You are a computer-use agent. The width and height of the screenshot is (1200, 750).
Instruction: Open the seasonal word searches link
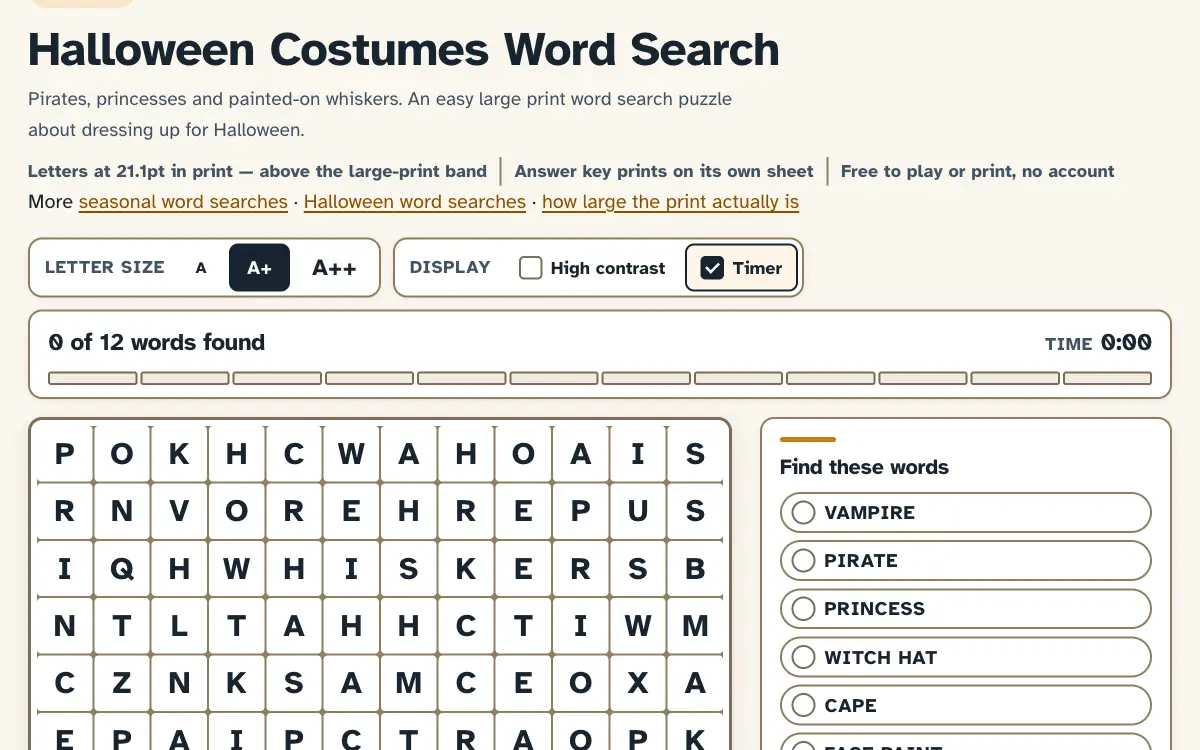pos(183,202)
